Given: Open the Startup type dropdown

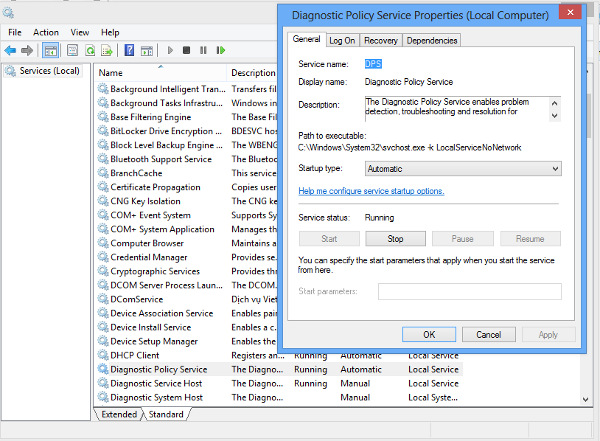Looking at the screenshot, I should click(x=463, y=169).
